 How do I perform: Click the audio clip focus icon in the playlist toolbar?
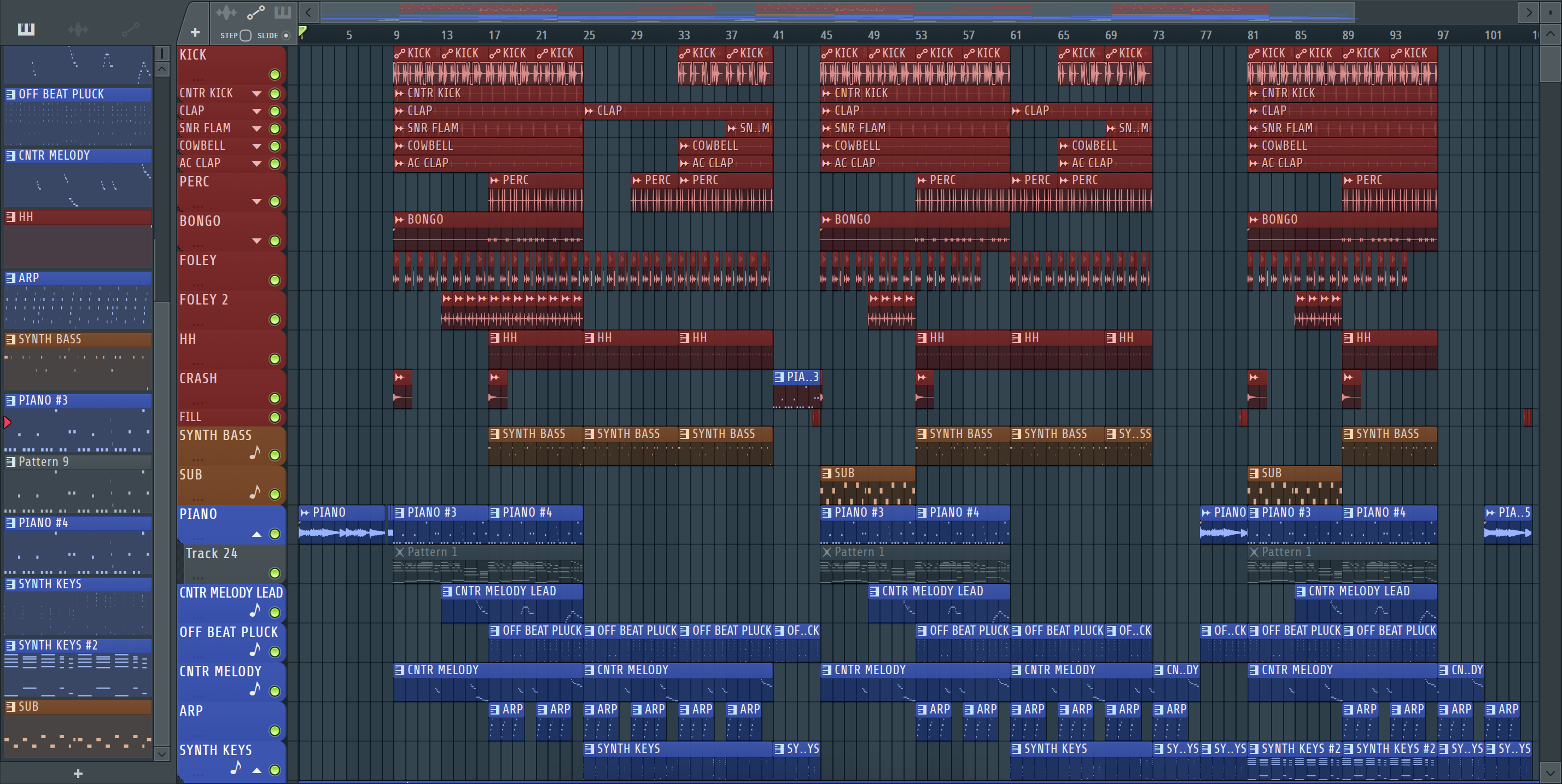pos(226,12)
